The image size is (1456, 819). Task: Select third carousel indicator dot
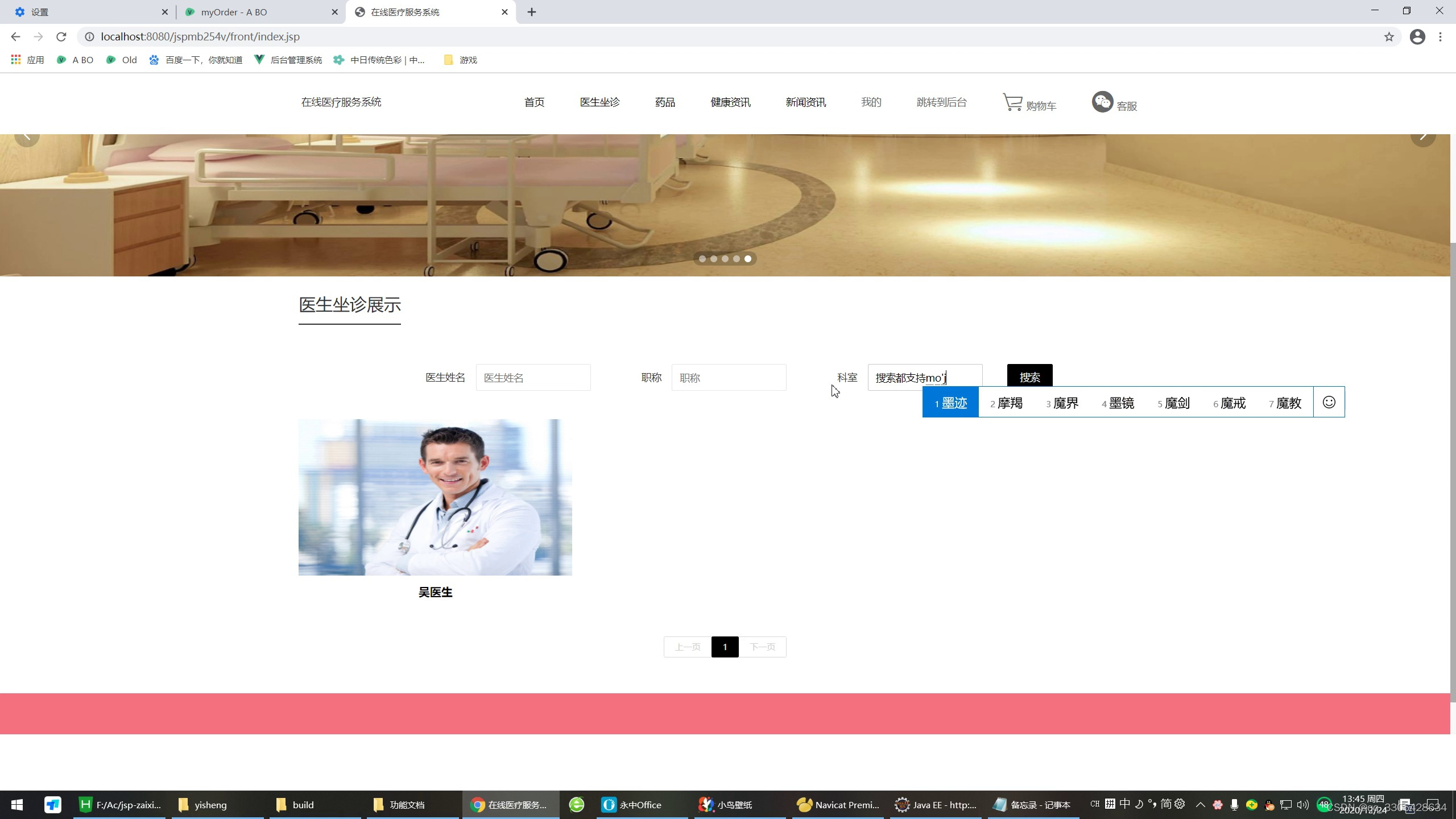pyautogui.click(x=725, y=259)
